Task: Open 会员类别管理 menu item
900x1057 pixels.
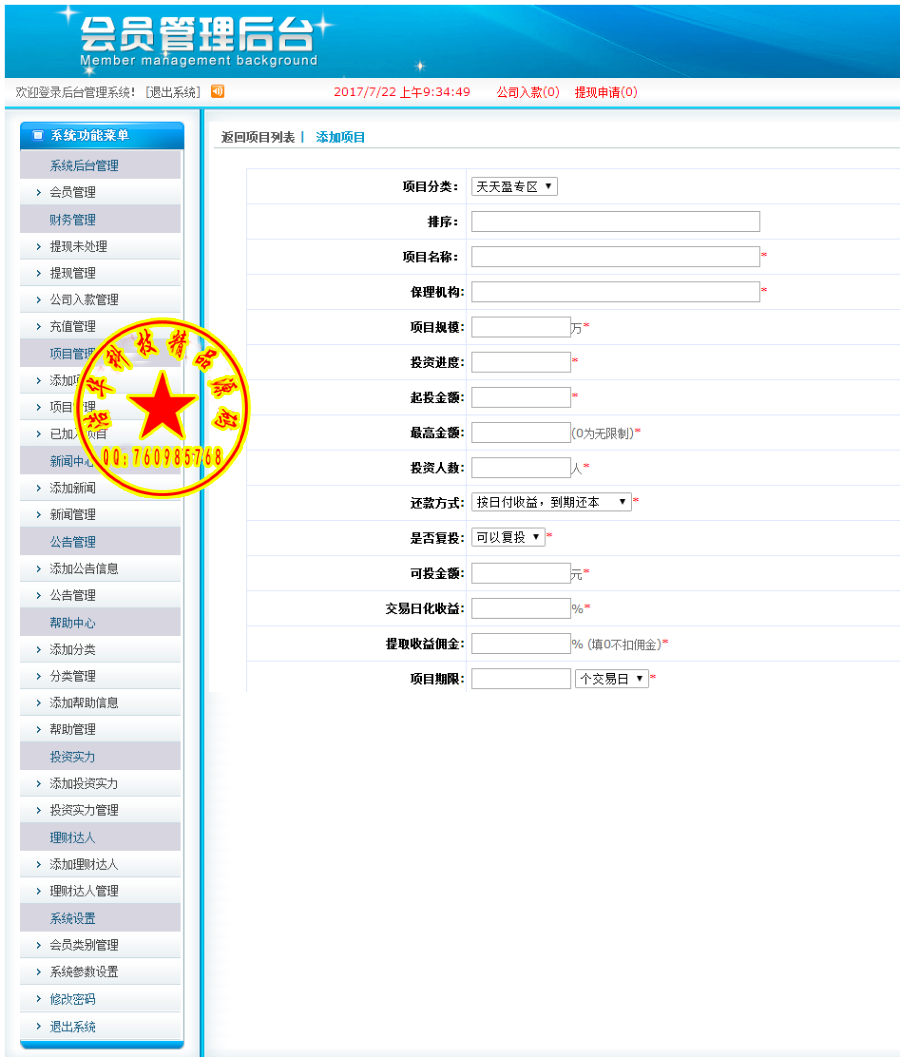Action: [84, 944]
